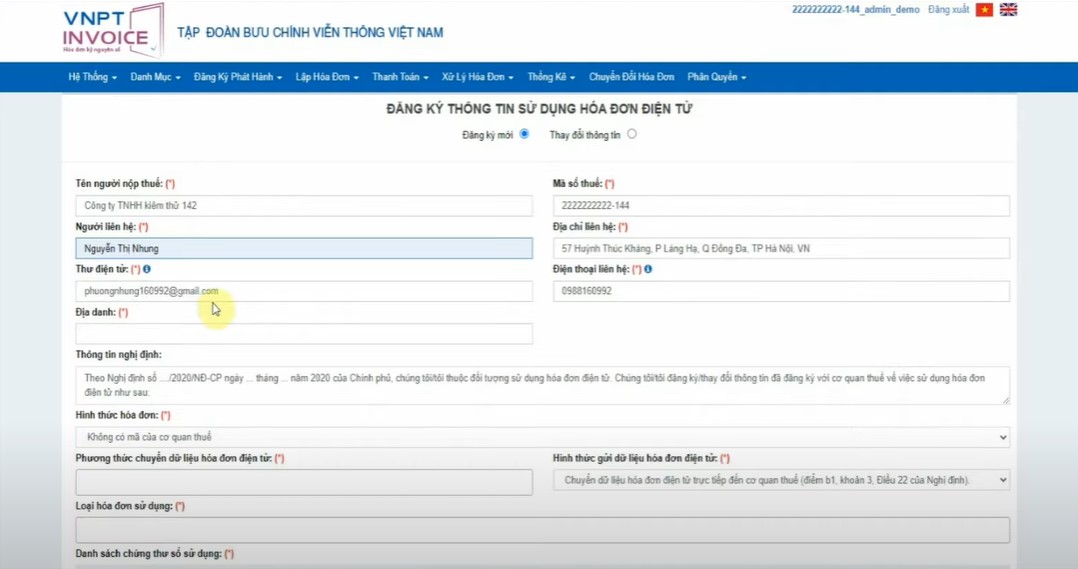Select the Thay đổi thông tin radio button

coord(631,134)
